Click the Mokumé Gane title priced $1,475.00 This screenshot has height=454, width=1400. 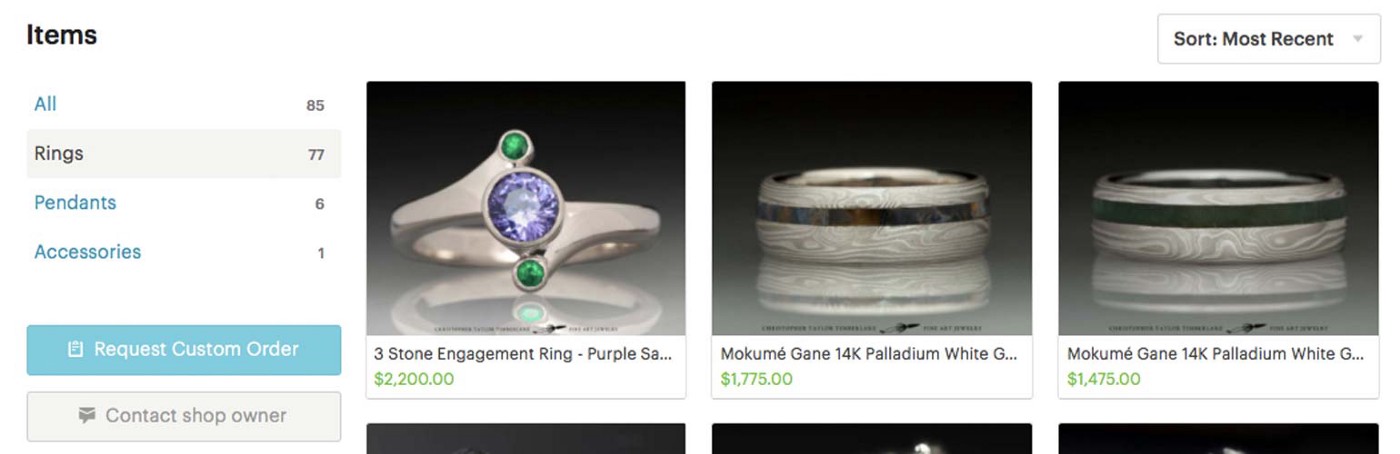point(1215,354)
